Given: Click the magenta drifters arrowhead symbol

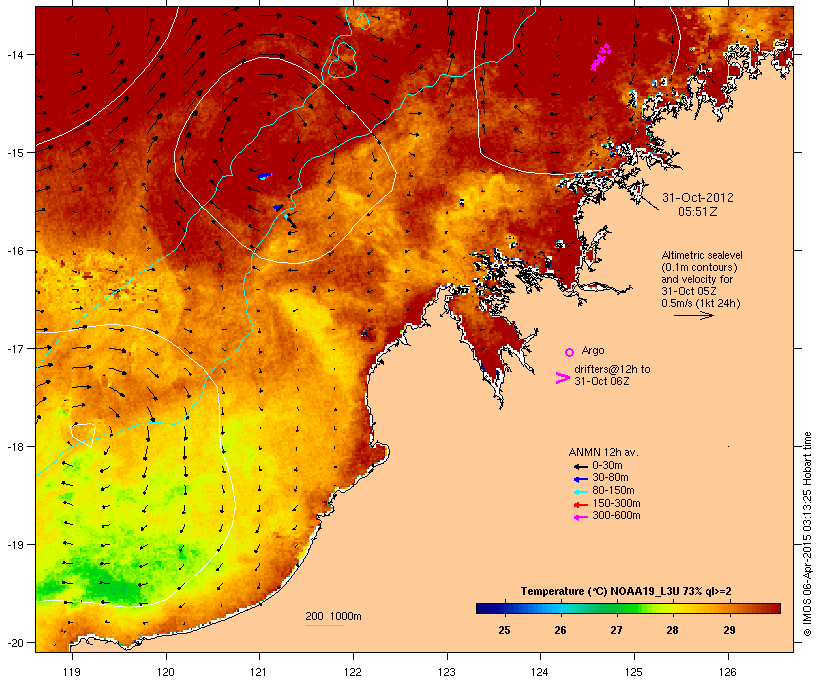Looking at the screenshot, I should (562, 378).
